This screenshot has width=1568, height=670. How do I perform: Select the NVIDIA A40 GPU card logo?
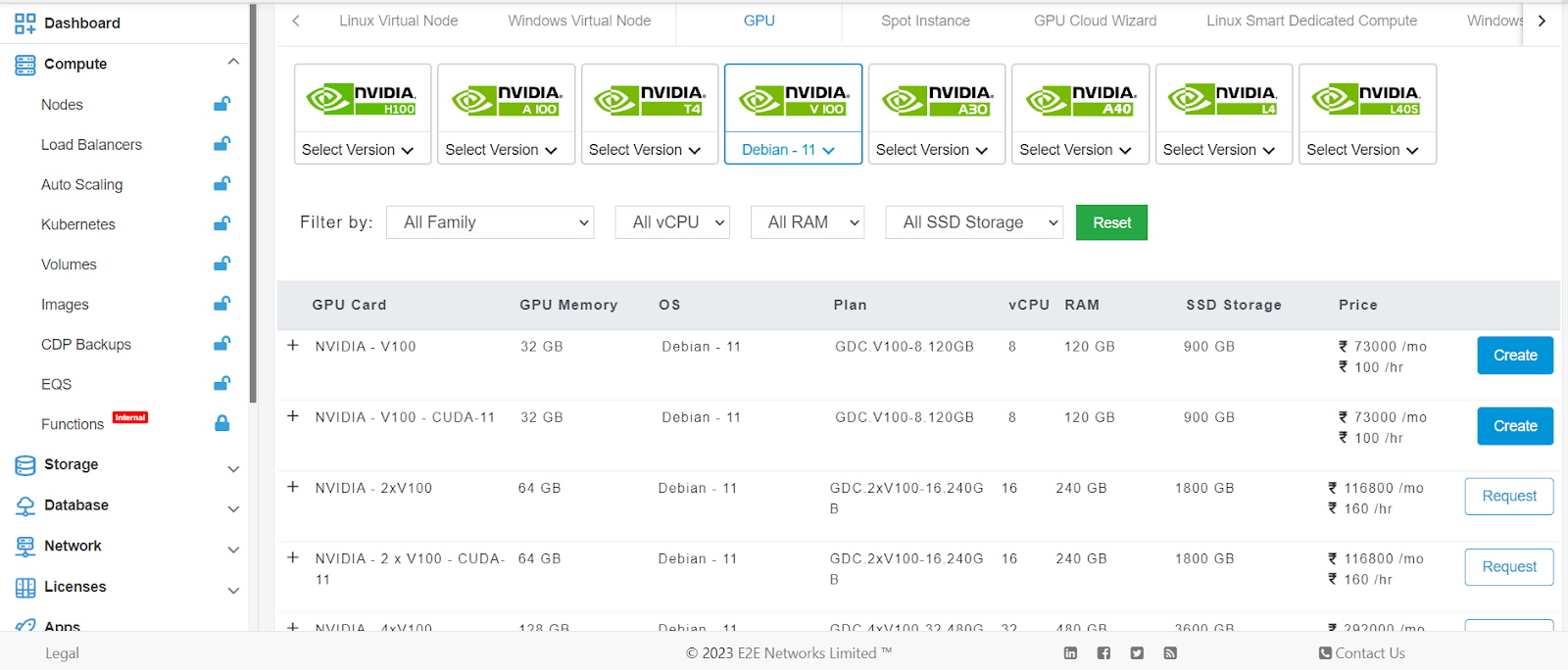click(1080, 100)
